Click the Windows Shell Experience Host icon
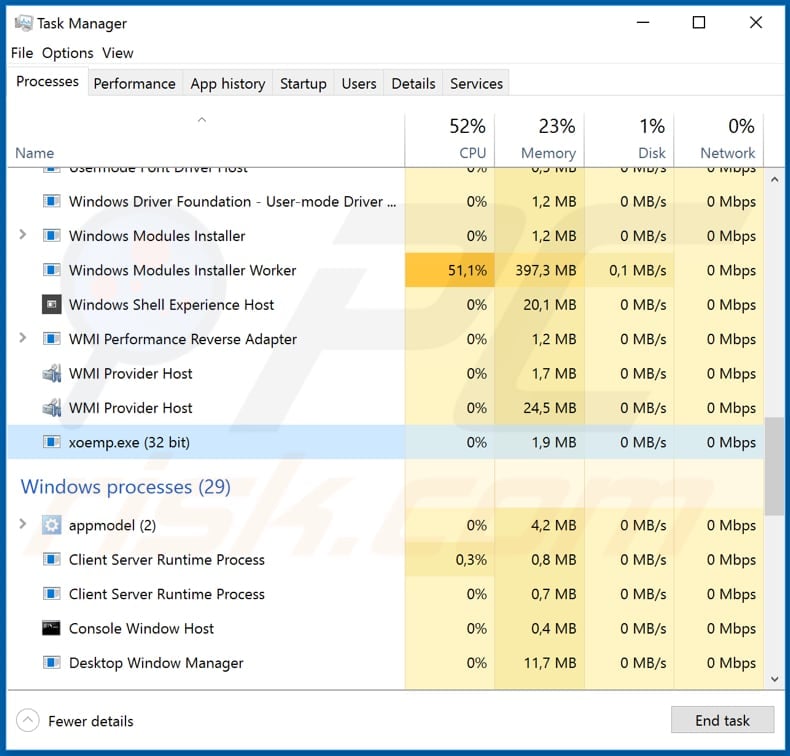This screenshot has height=756, width=790. pos(51,305)
